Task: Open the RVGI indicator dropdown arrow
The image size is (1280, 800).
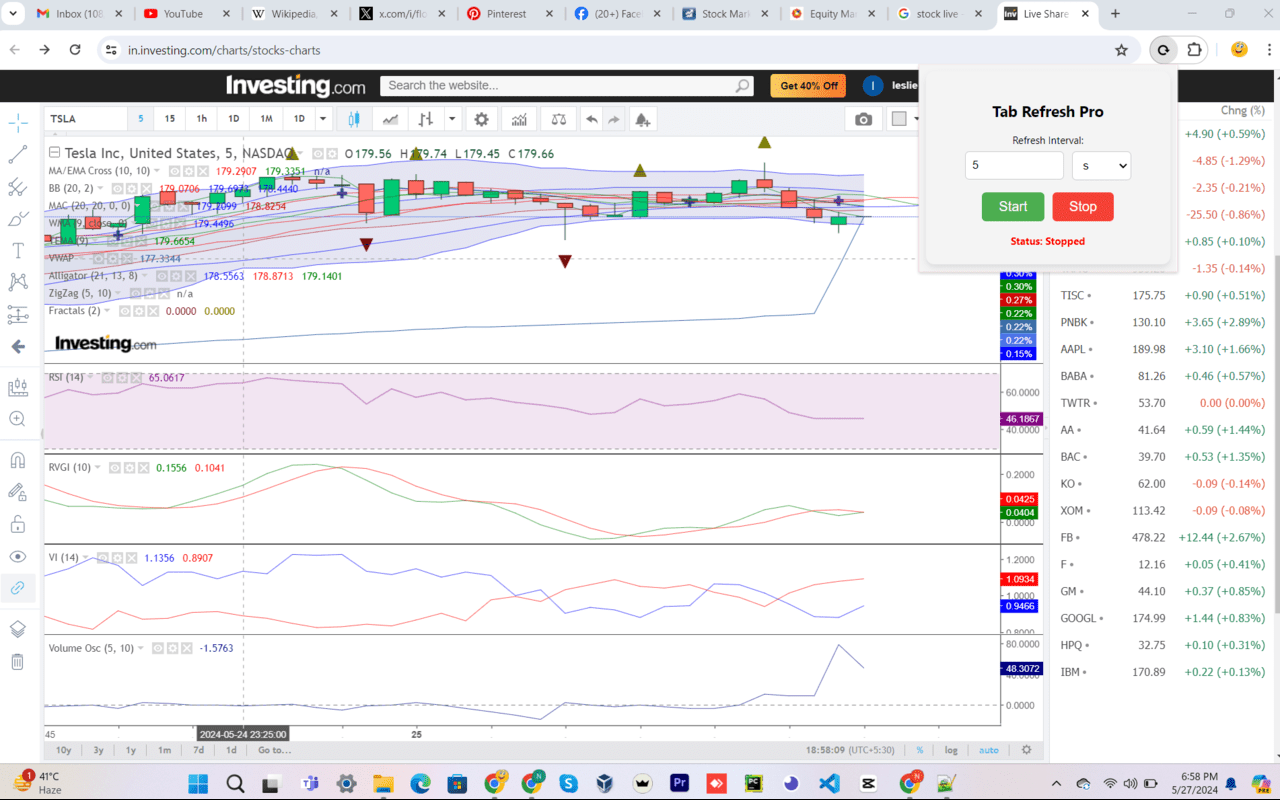Action: 100,468
